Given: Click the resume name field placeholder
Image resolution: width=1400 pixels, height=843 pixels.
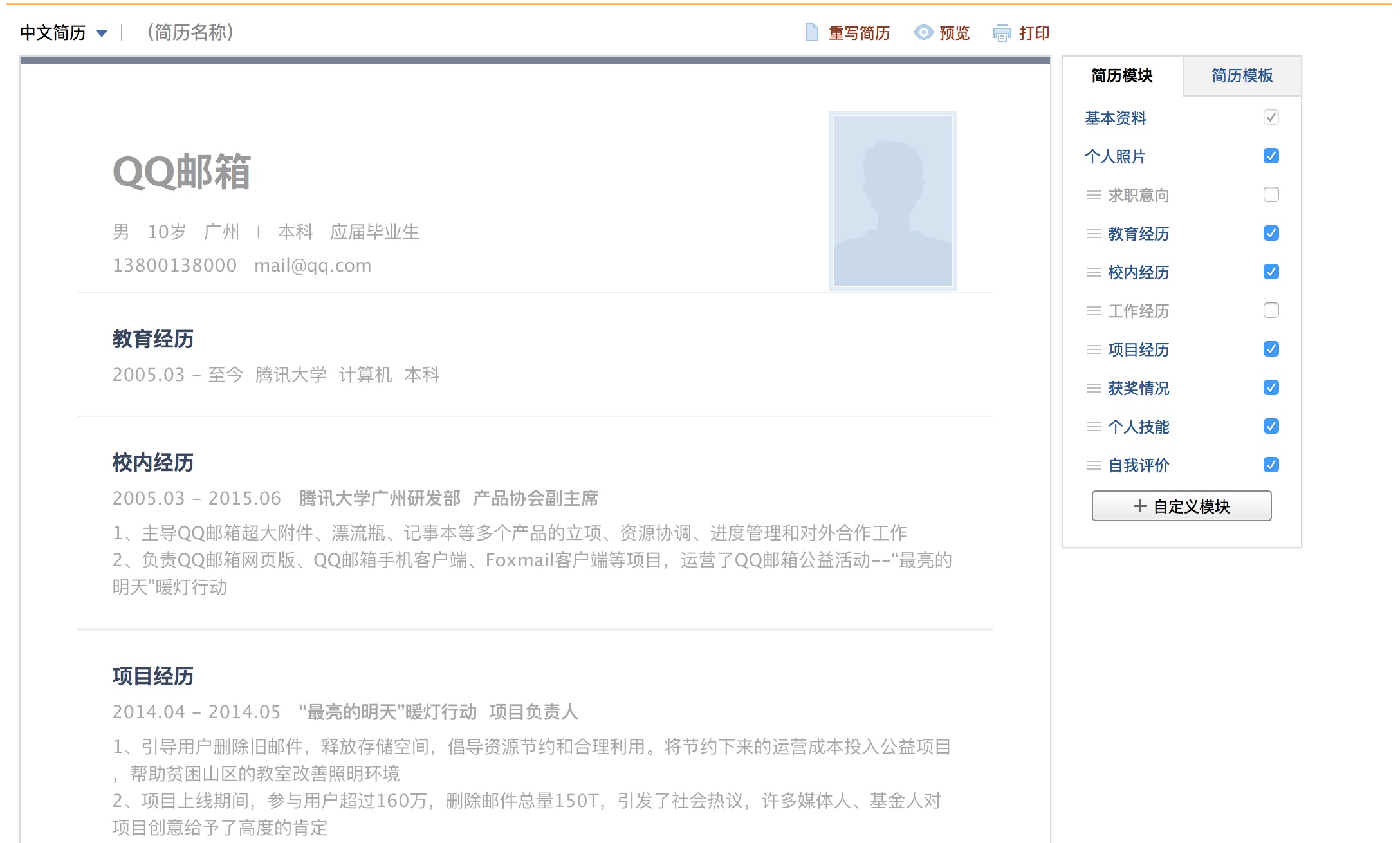Looking at the screenshot, I should 190,32.
